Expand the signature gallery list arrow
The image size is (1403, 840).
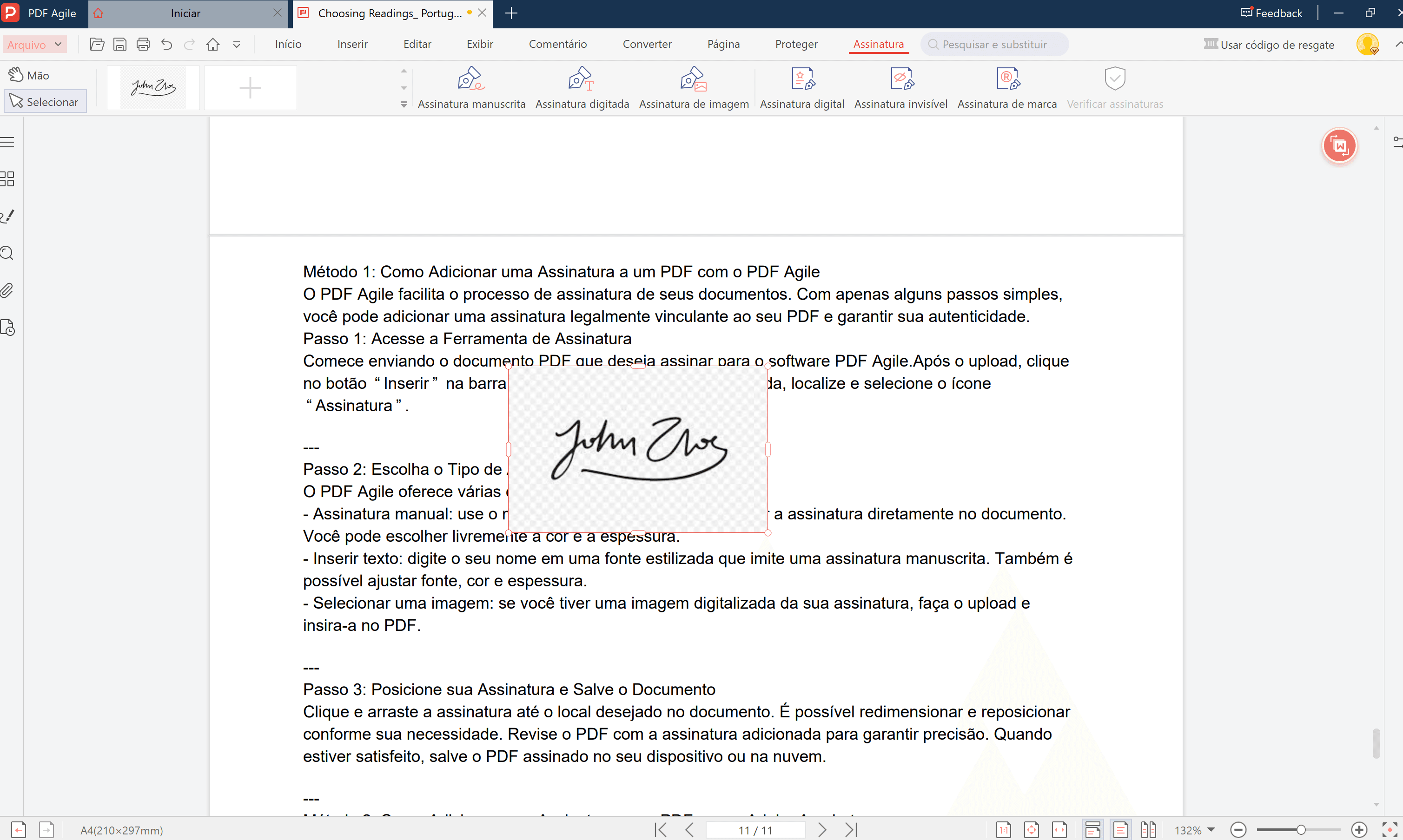tap(404, 104)
